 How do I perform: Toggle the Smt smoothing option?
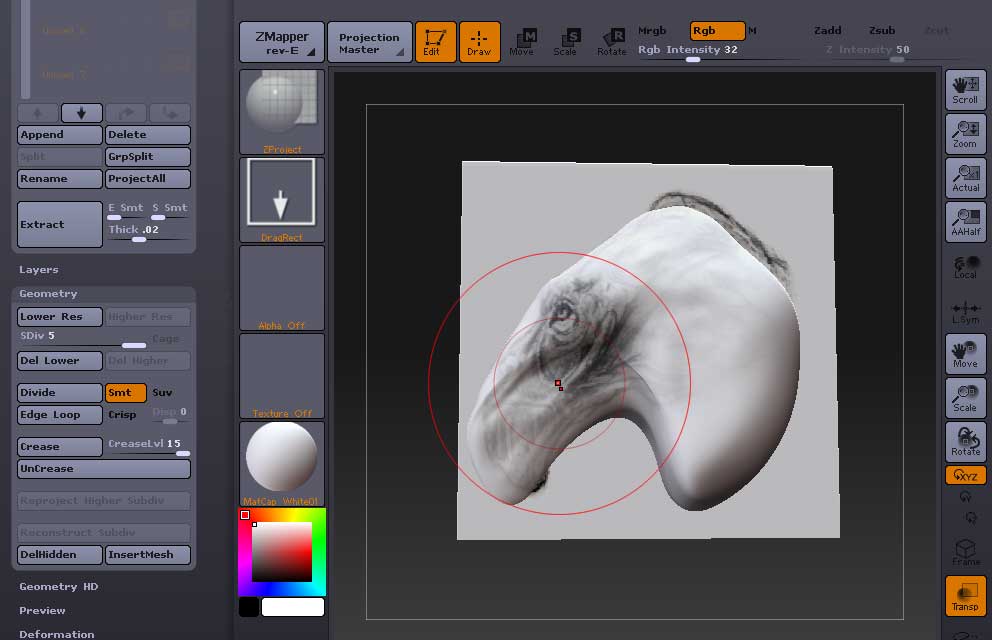[126, 393]
